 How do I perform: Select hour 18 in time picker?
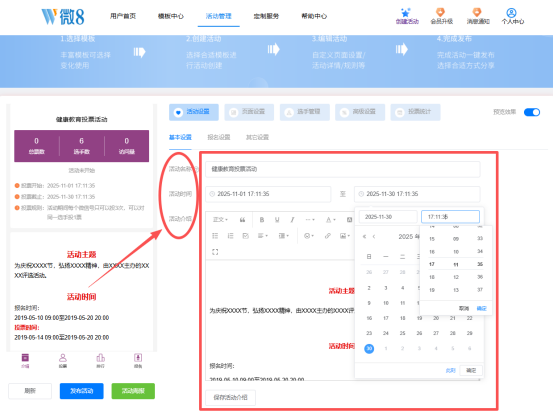tap(432, 277)
